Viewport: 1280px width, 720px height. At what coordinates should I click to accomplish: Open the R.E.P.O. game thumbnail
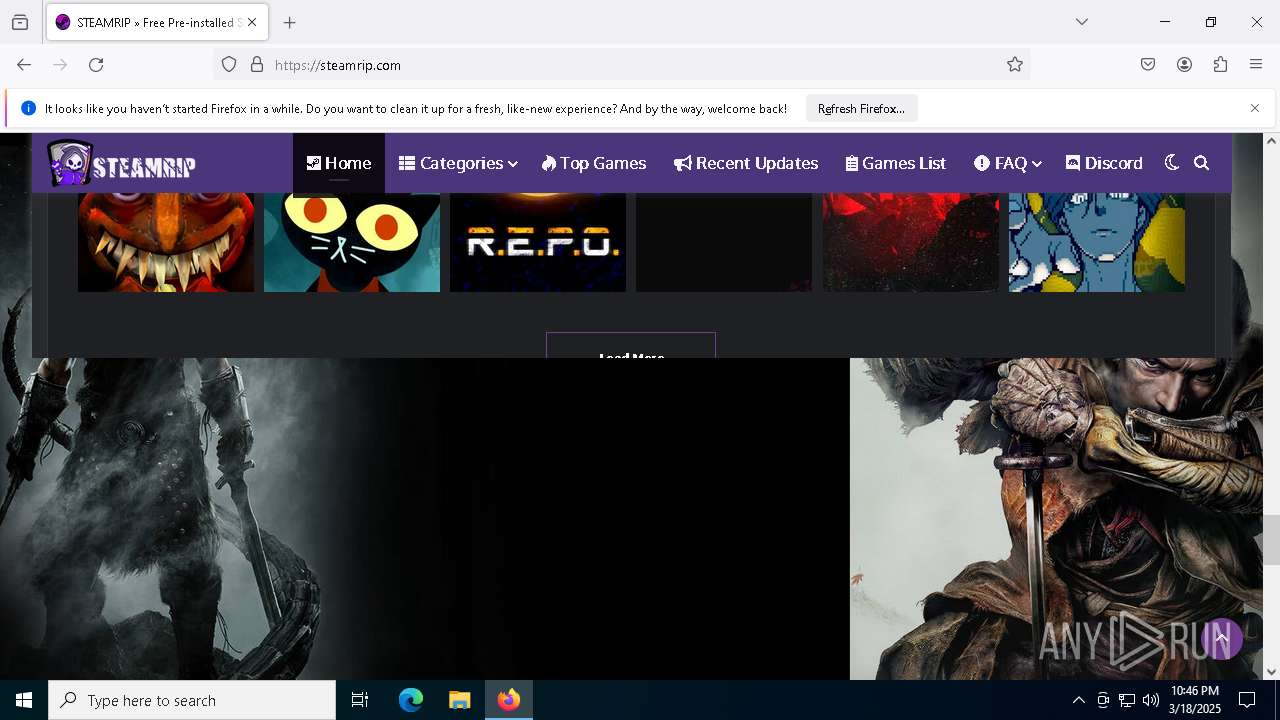538,243
